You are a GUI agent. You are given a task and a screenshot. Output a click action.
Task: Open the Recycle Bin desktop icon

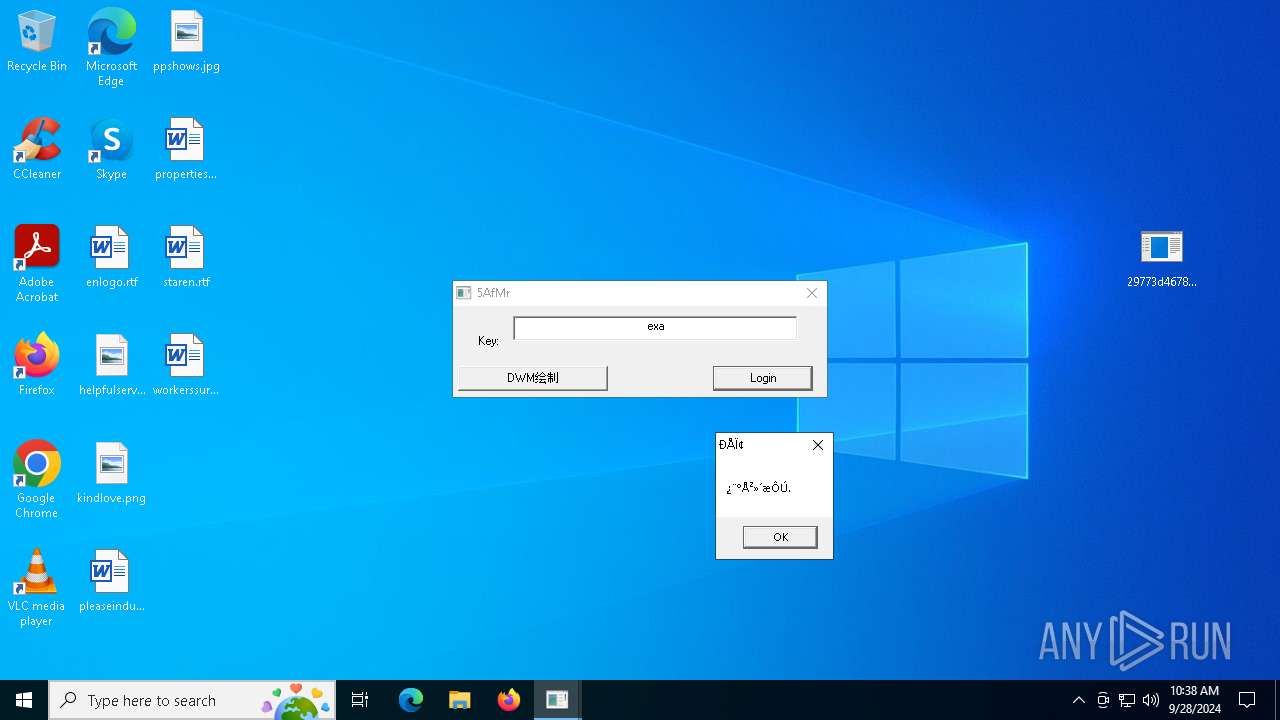click(x=37, y=42)
